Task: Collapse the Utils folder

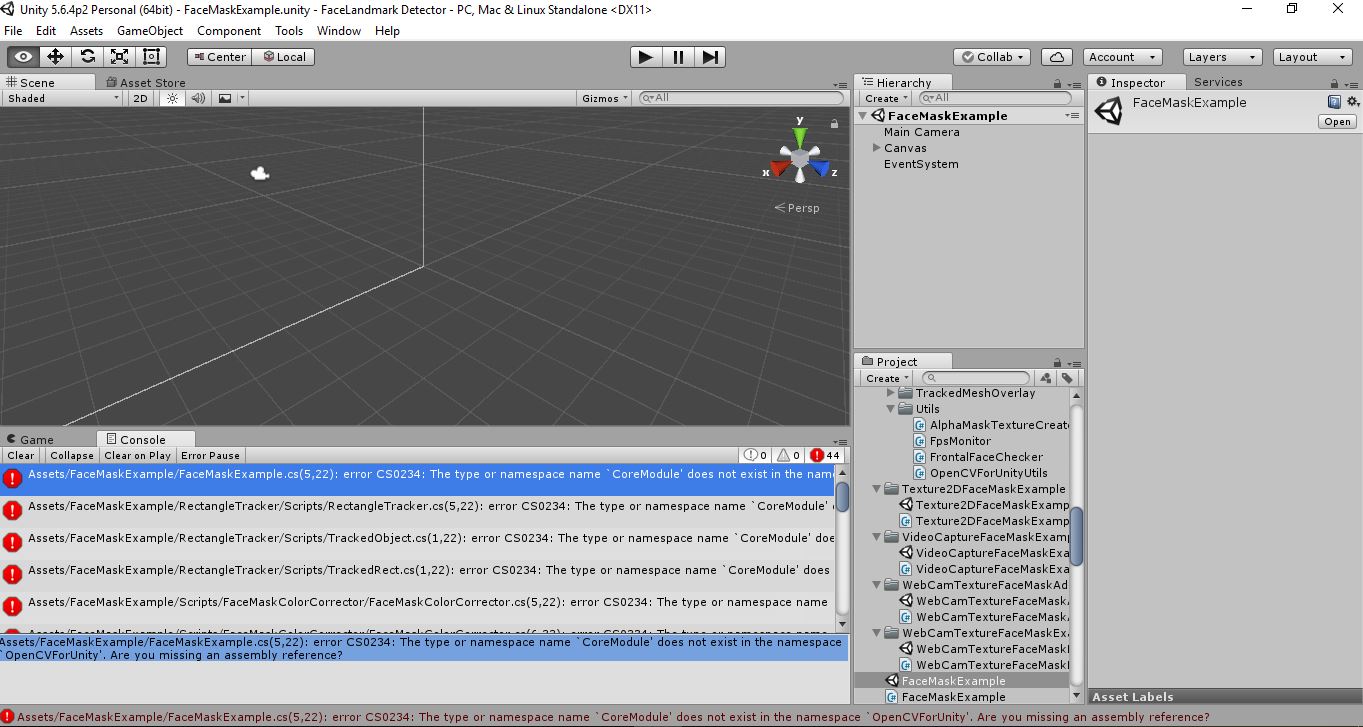Action: pos(890,409)
